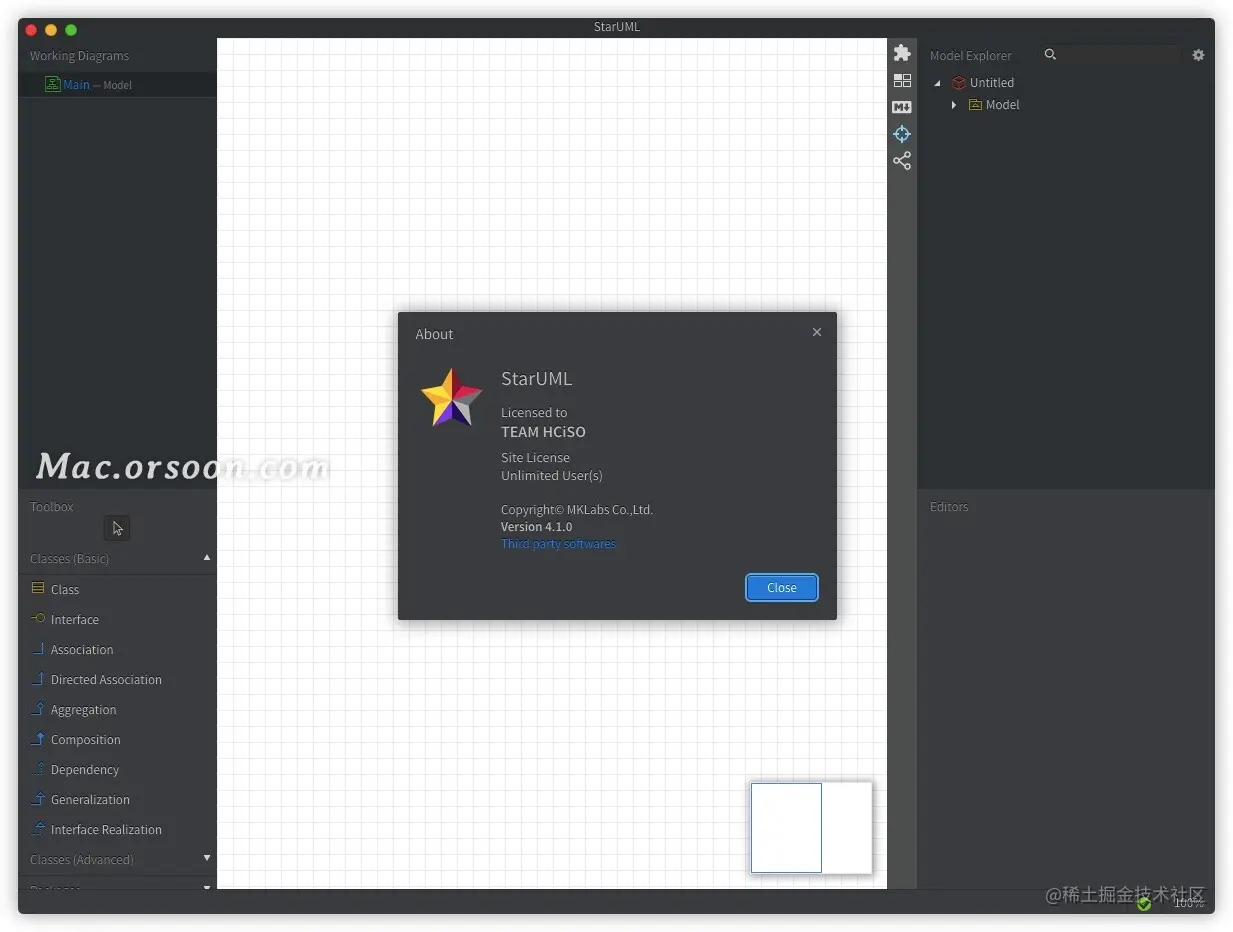1233x932 pixels.
Task: Click the Dependency dashed arrow icon
Action: tap(38, 768)
